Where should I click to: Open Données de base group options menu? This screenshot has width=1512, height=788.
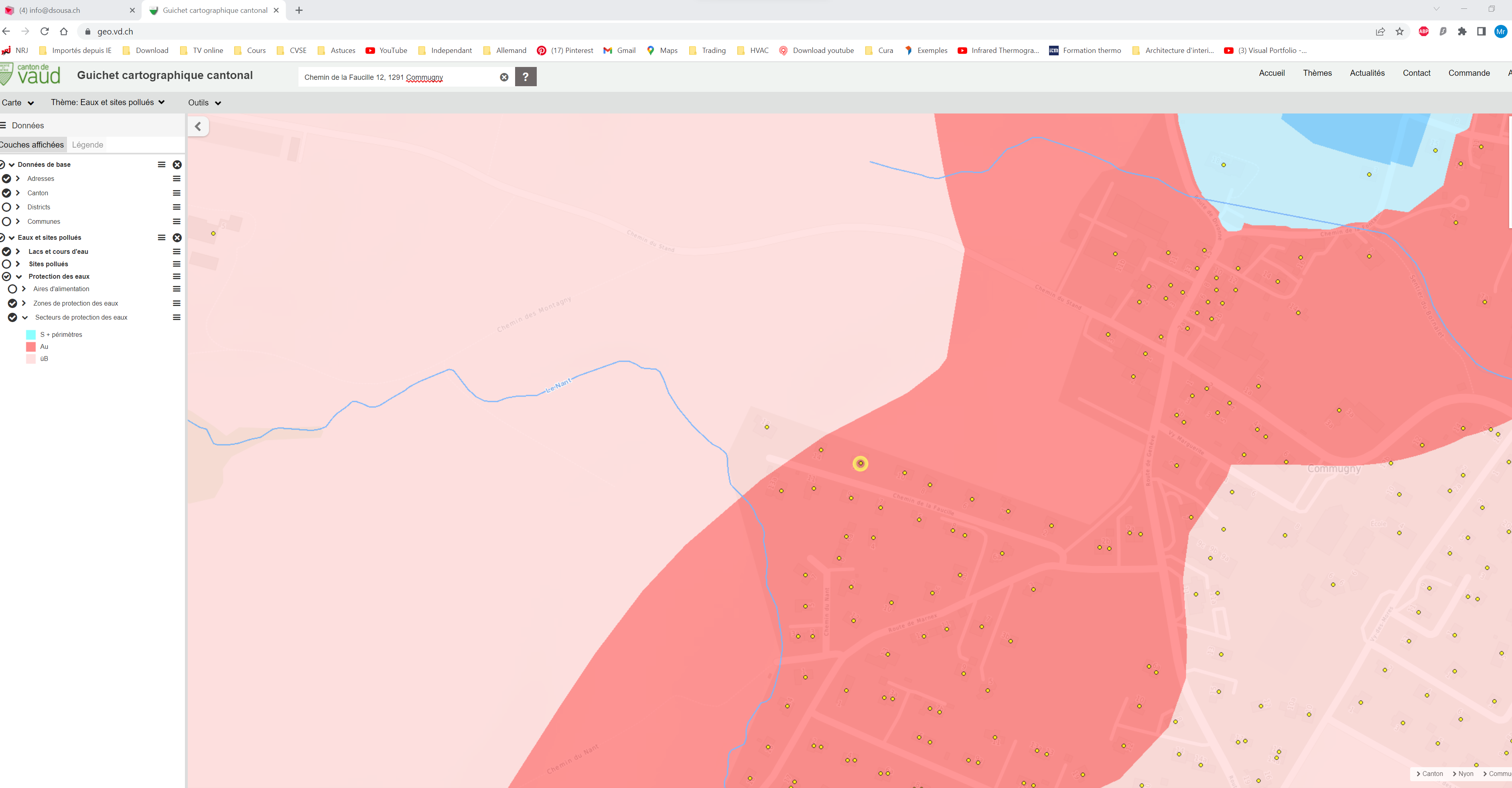[x=161, y=165]
